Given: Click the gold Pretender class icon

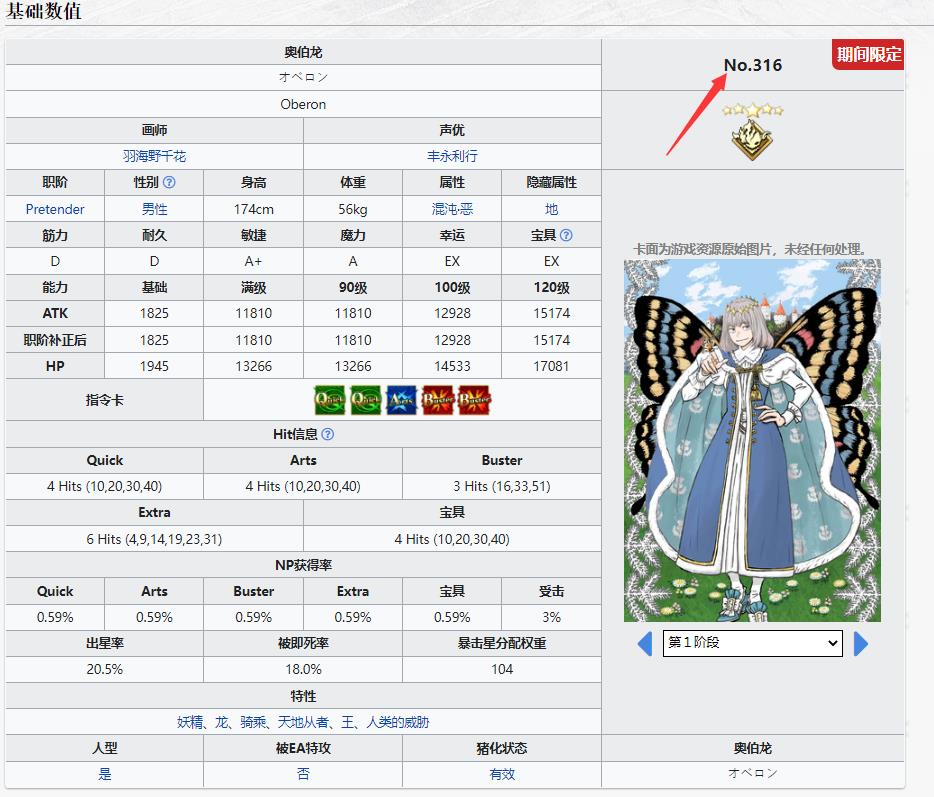Looking at the screenshot, I should (744, 140).
